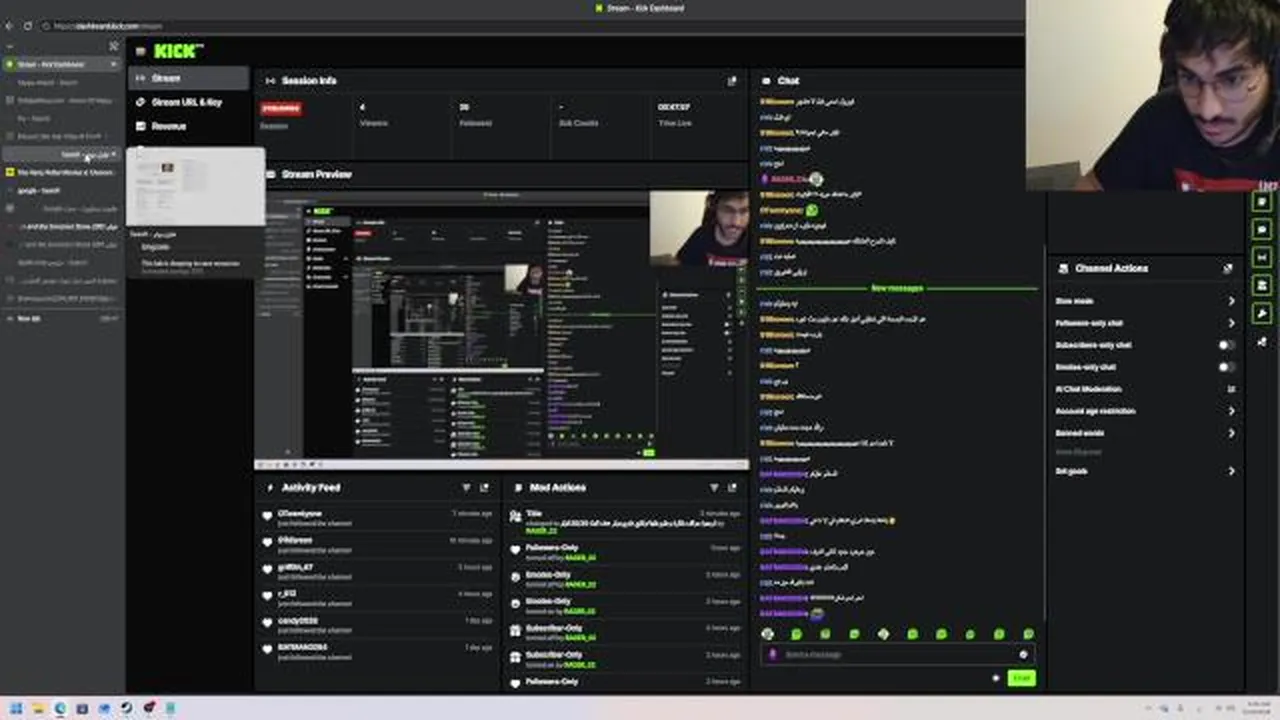
Task: Click the Chat panel header icon
Action: 766,81
